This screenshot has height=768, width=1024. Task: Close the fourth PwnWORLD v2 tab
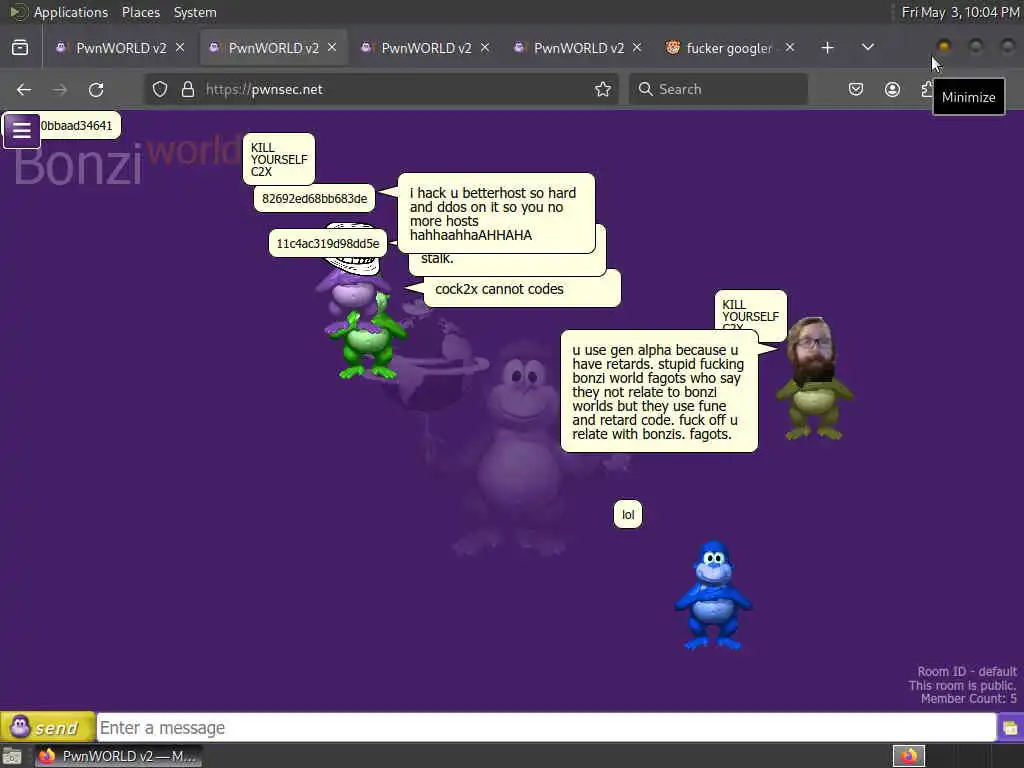pyautogui.click(x=637, y=48)
